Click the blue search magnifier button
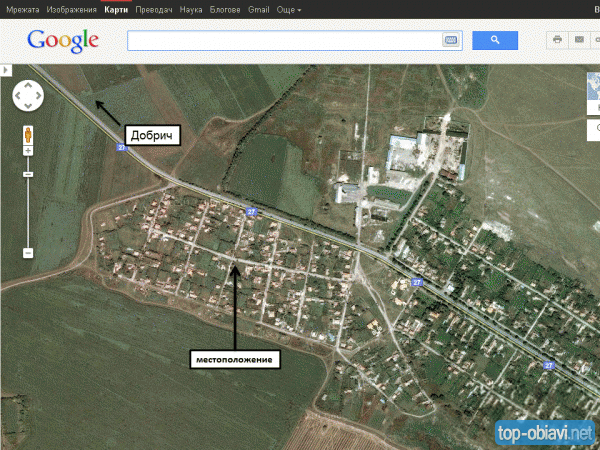600x450 pixels. (495, 40)
